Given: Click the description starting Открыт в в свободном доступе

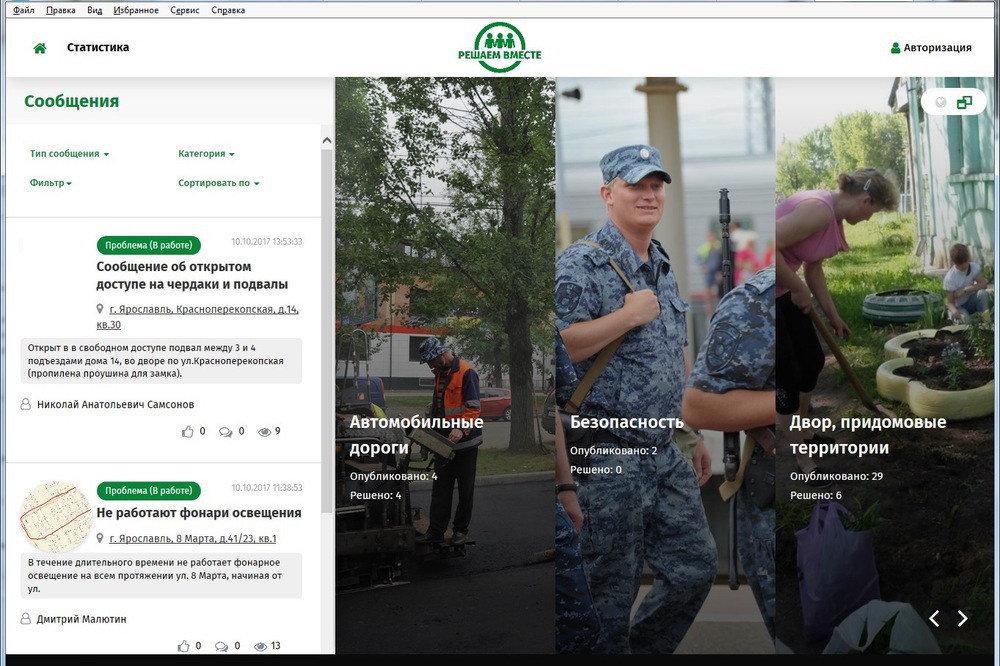Looking at the screenshot, I should click(x=161, y=360).
